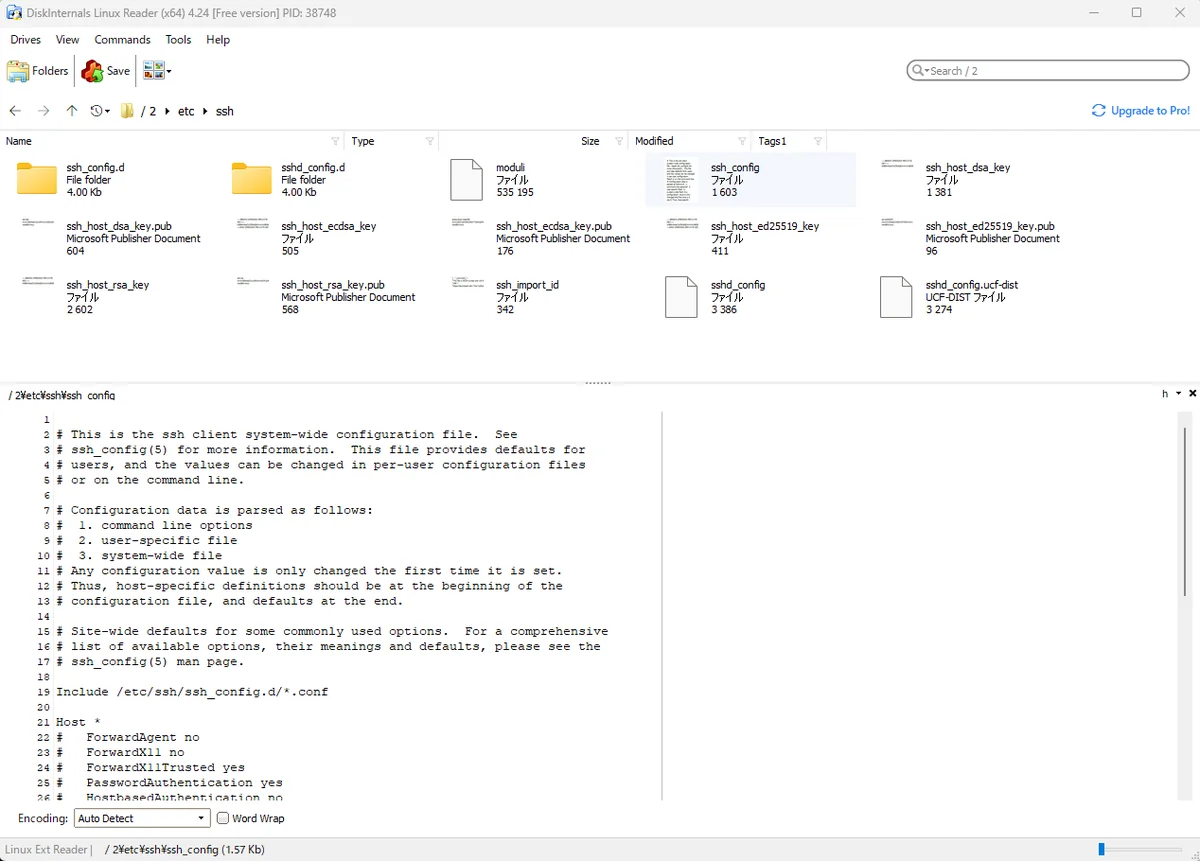Select the moduli file icon
The width and height of the screenshot is (1200, 861).
[x=466, y=180]
